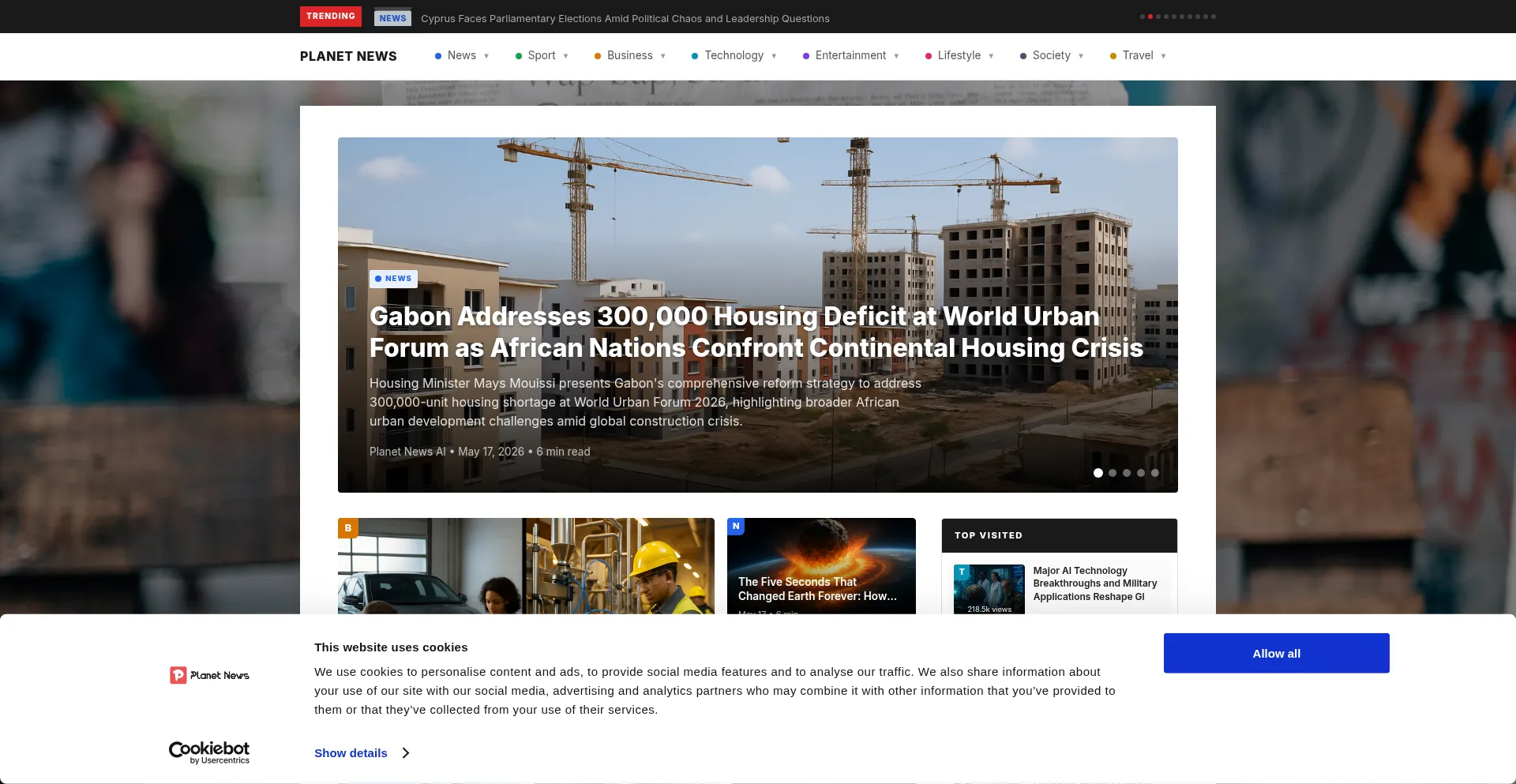
Task: Open the Gabon housing deficit headline
Action: pos(756,332)
